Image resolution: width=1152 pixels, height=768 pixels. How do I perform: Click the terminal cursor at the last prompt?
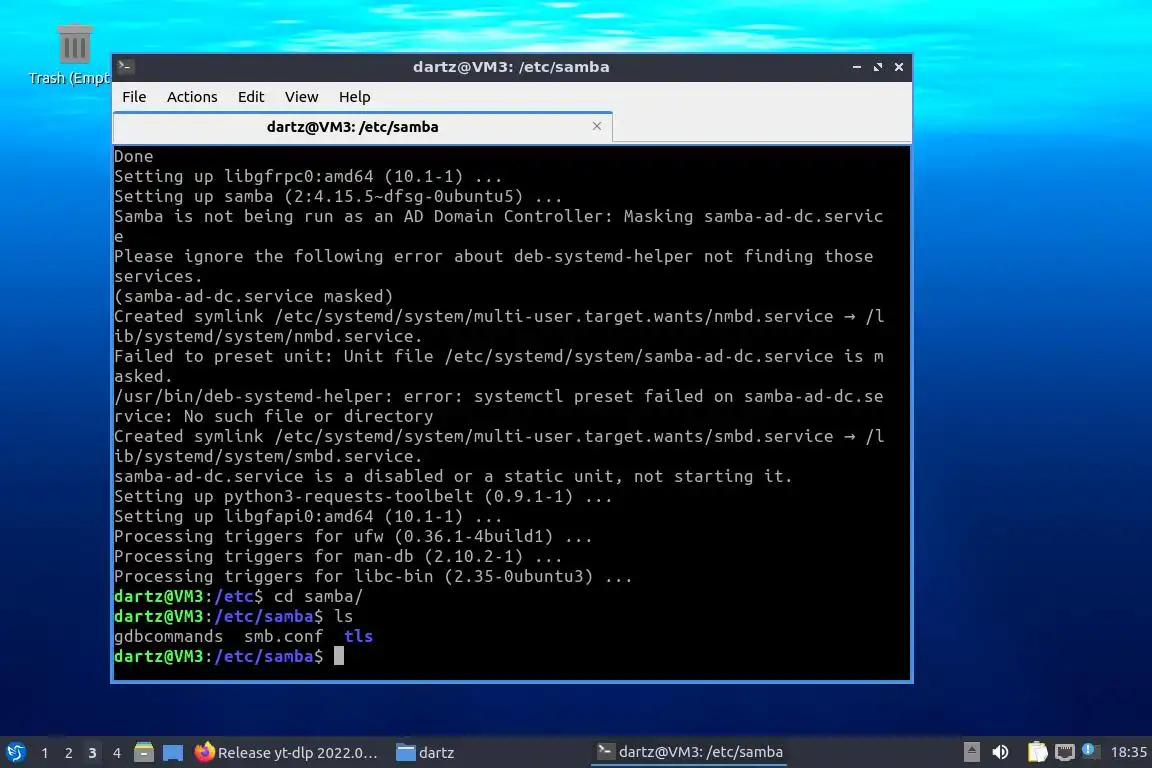[x=339, y=656]
